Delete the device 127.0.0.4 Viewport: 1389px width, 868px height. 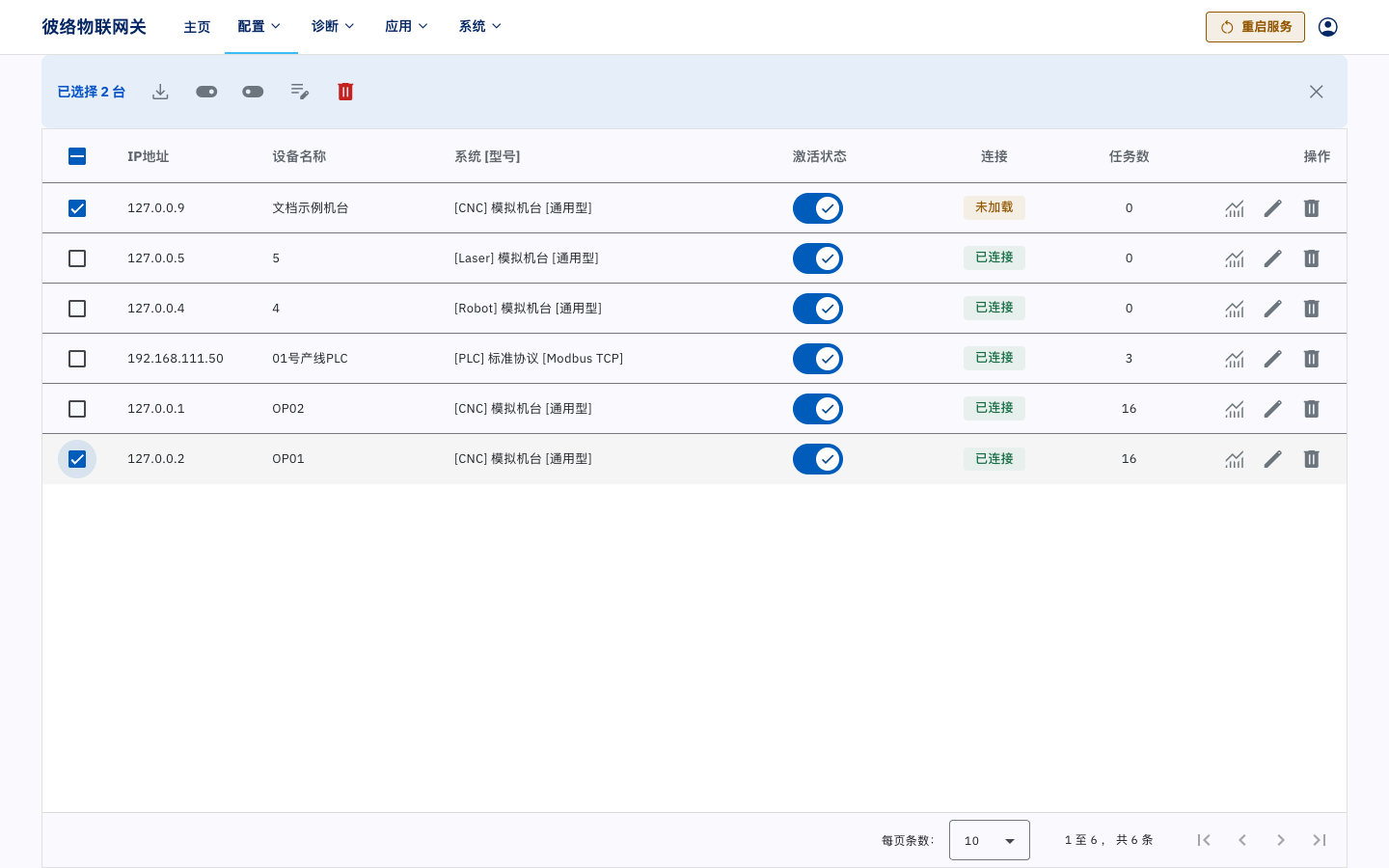[x=1311, y=309]
